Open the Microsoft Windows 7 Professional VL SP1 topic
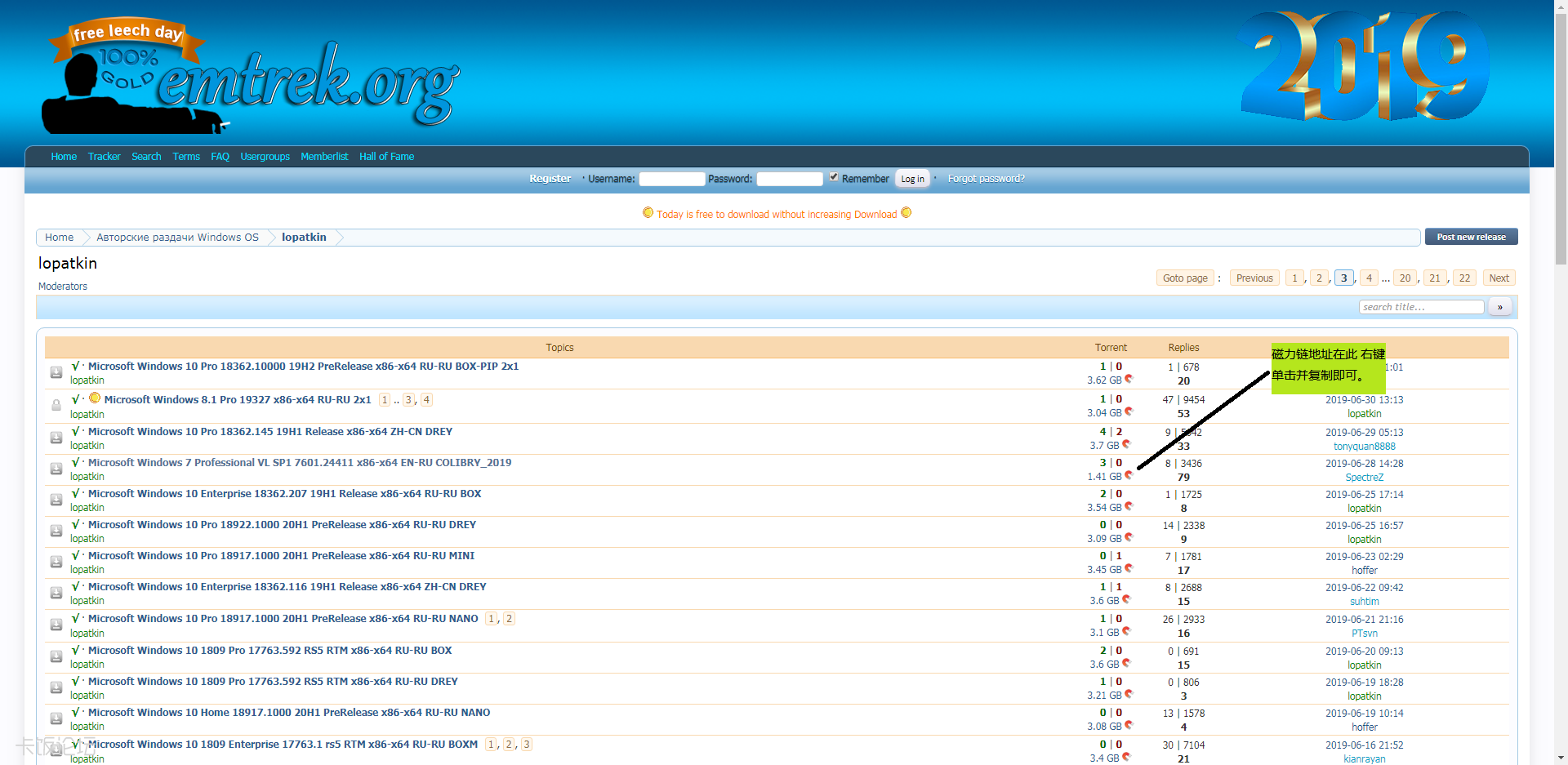This screenshot has height=765, width=1568. pyautogui.click(x=300, y=463)
